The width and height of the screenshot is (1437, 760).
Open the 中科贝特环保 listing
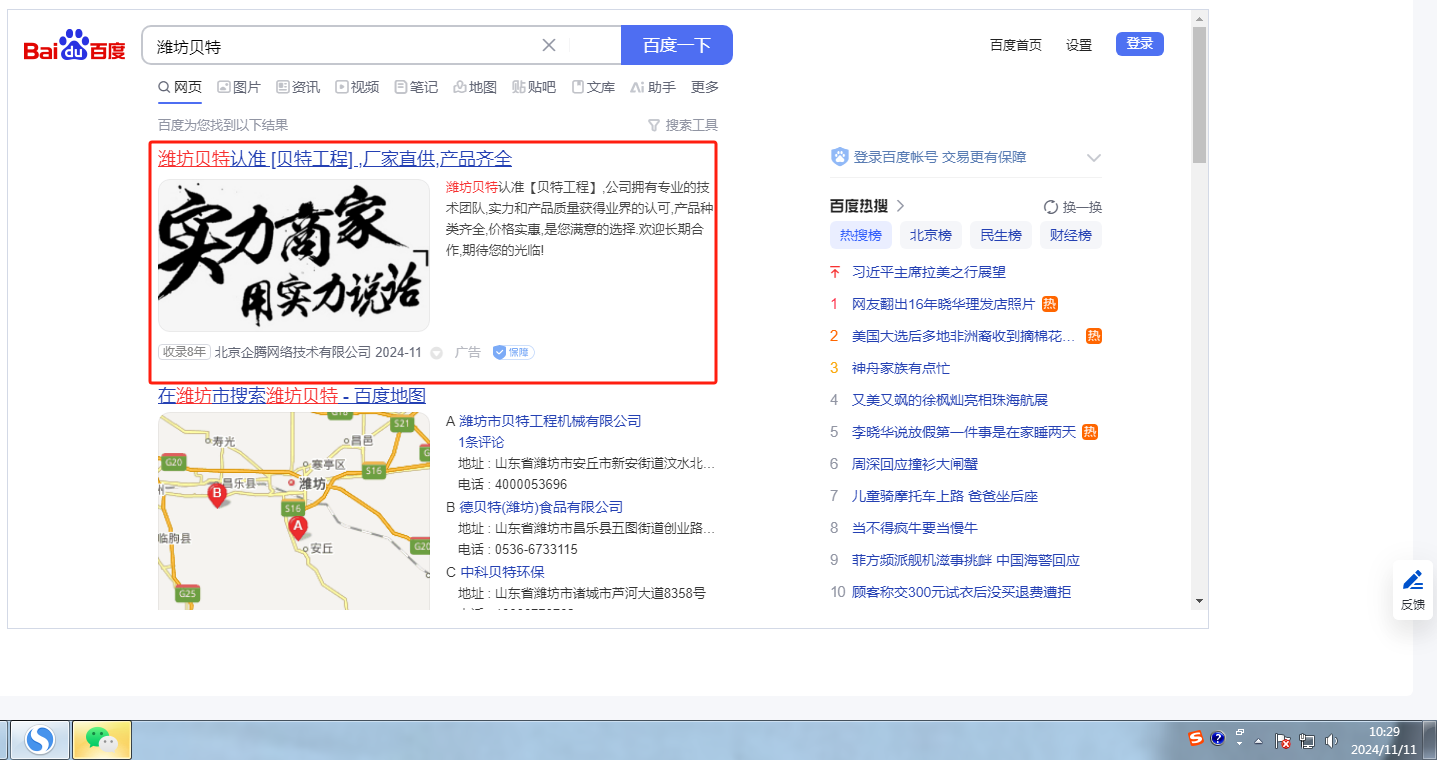[502, 572]
